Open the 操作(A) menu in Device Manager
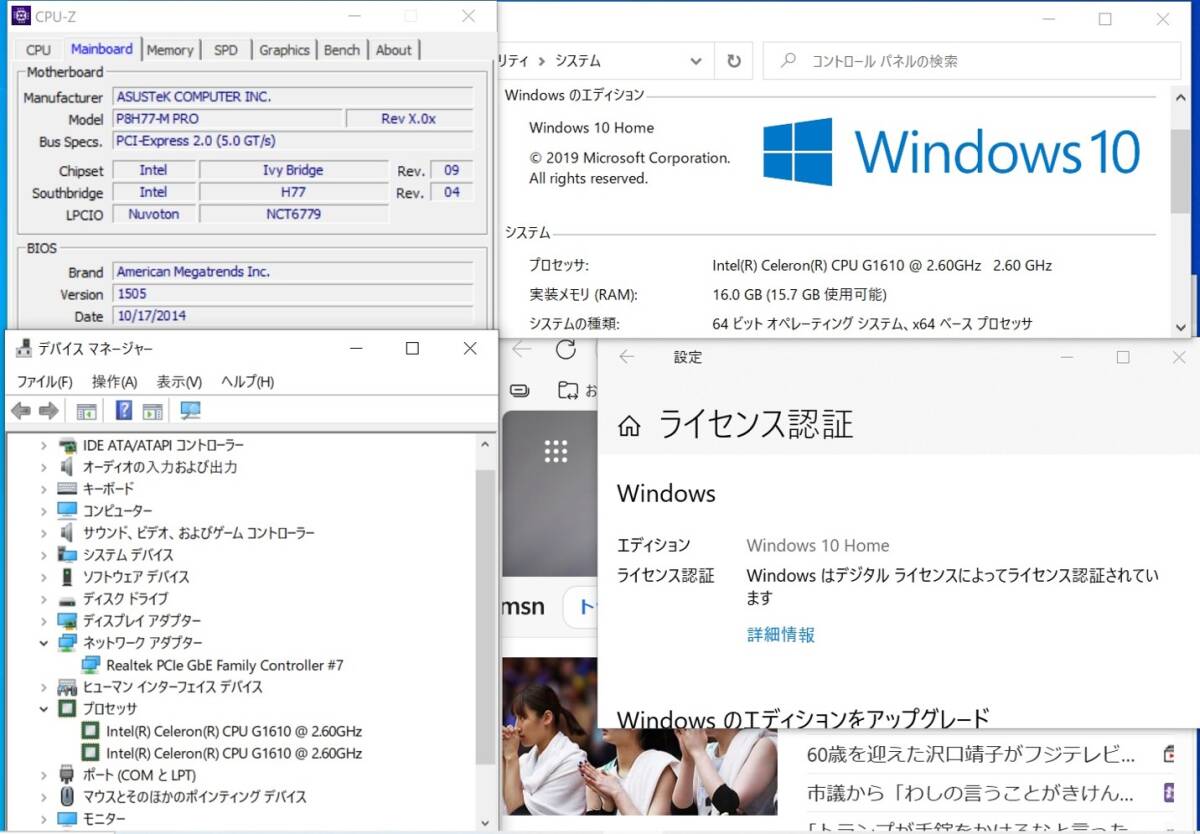The width and height of the screenshot is (1200, 834). [114, 382]
